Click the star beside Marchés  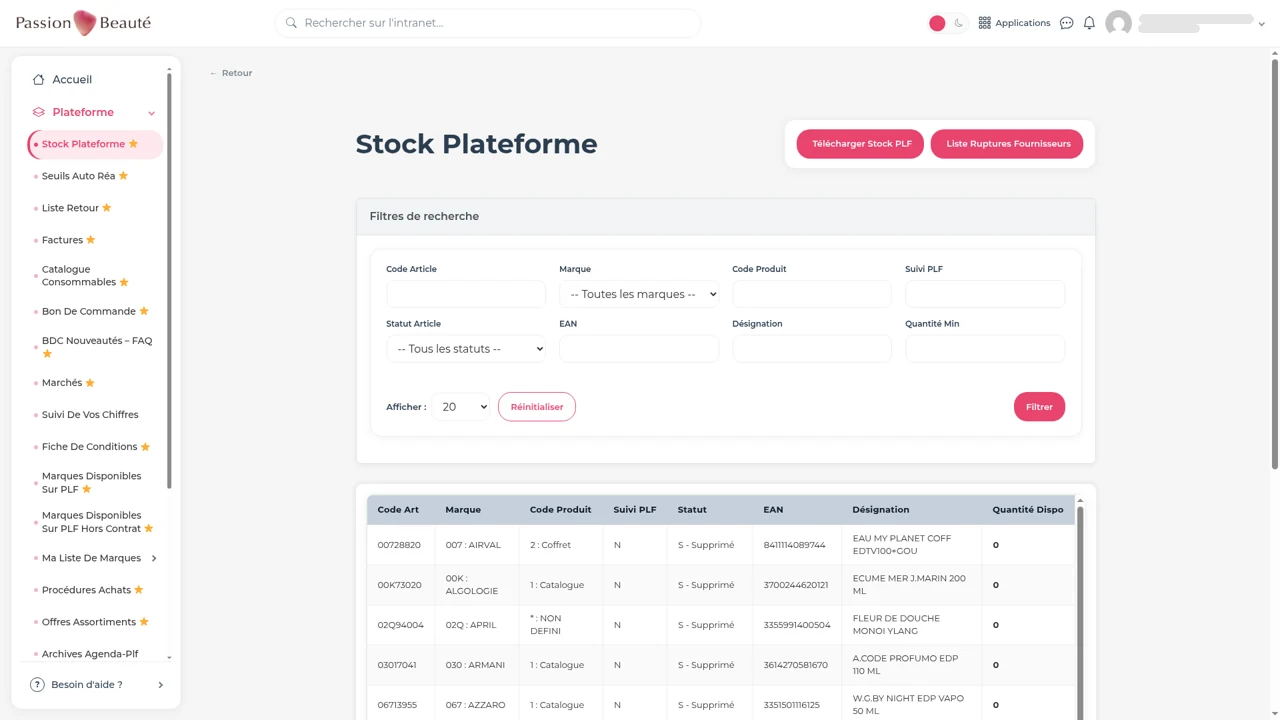tap(90, 383)
